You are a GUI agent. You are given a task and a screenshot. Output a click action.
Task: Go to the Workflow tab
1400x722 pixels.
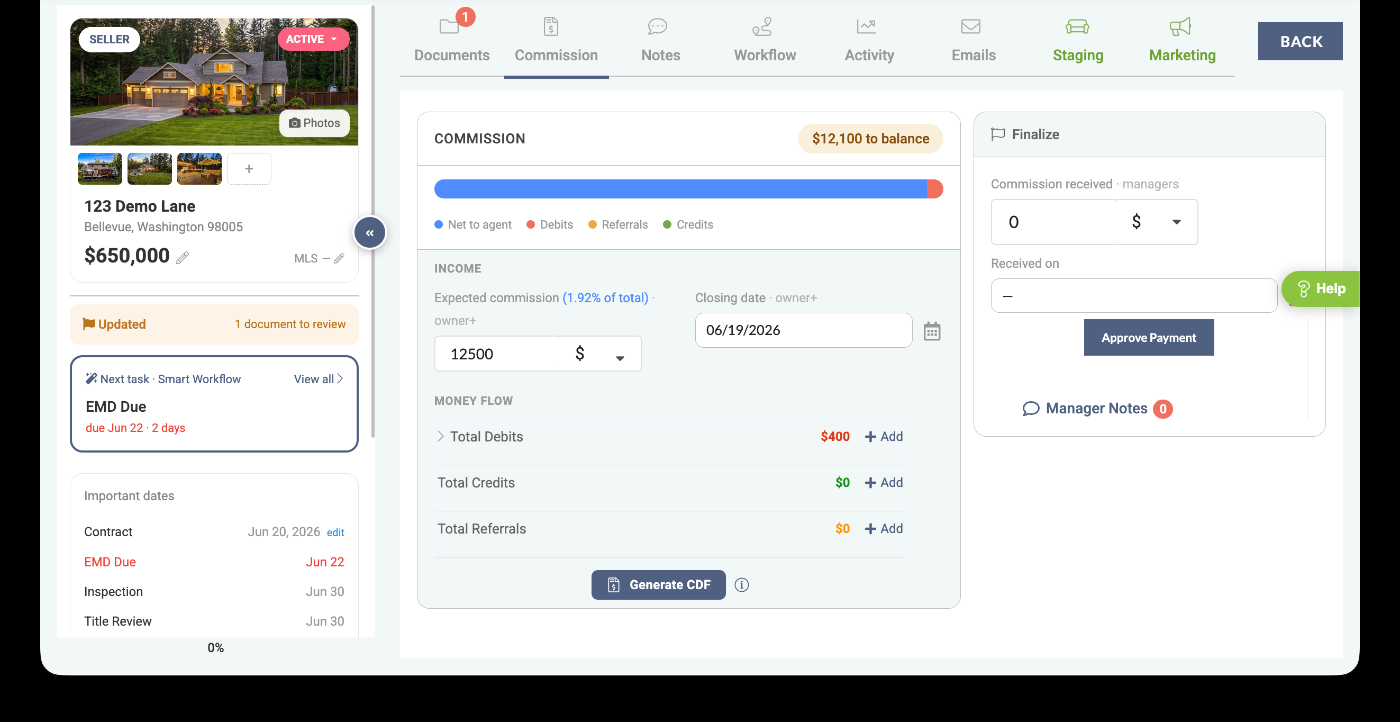(765, 40)
